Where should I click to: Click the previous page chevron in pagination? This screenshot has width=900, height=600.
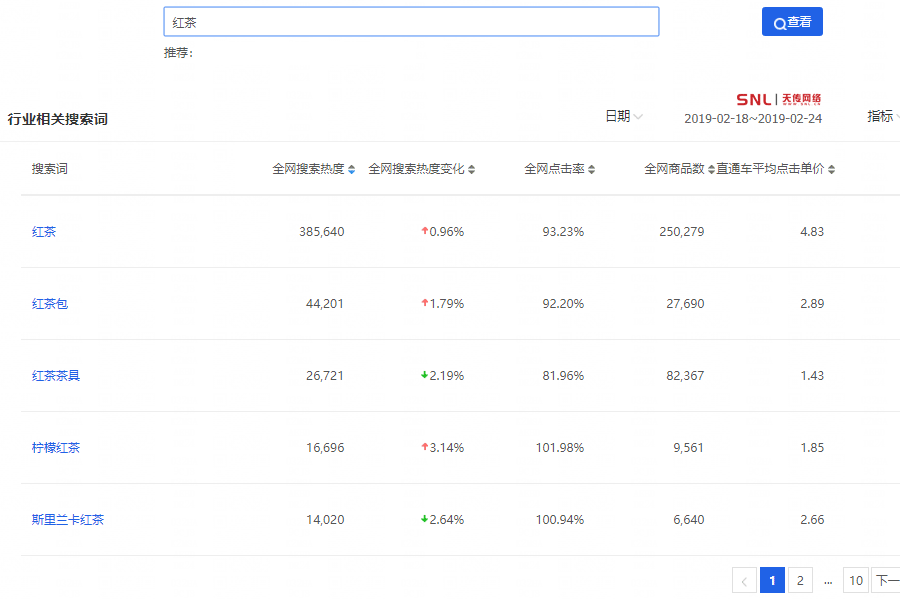pyautogui.click(x=744, y=580)
